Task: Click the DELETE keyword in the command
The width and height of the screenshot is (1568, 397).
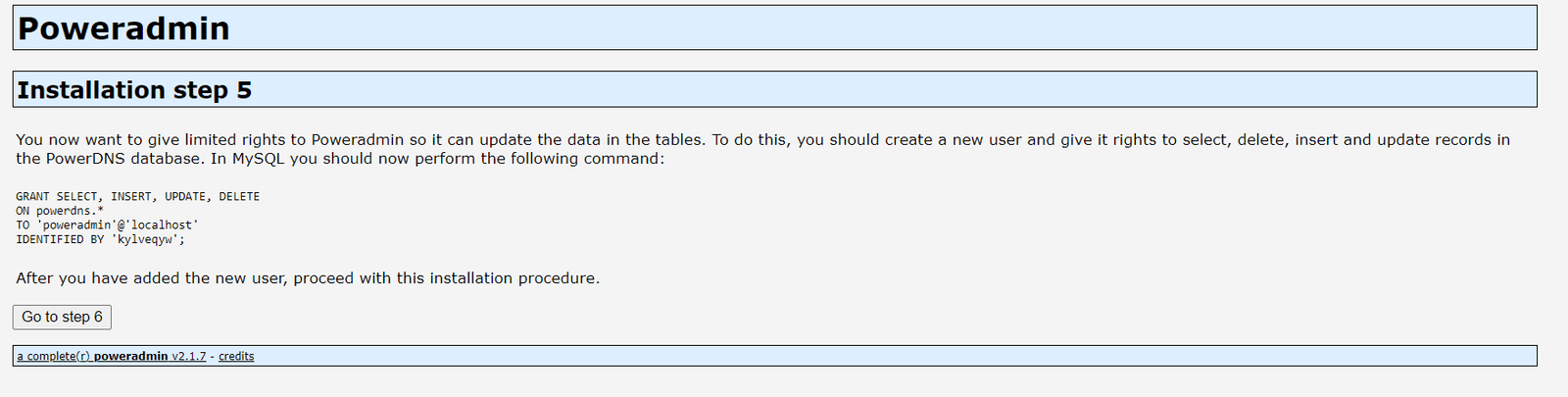Action: point(239,197)
